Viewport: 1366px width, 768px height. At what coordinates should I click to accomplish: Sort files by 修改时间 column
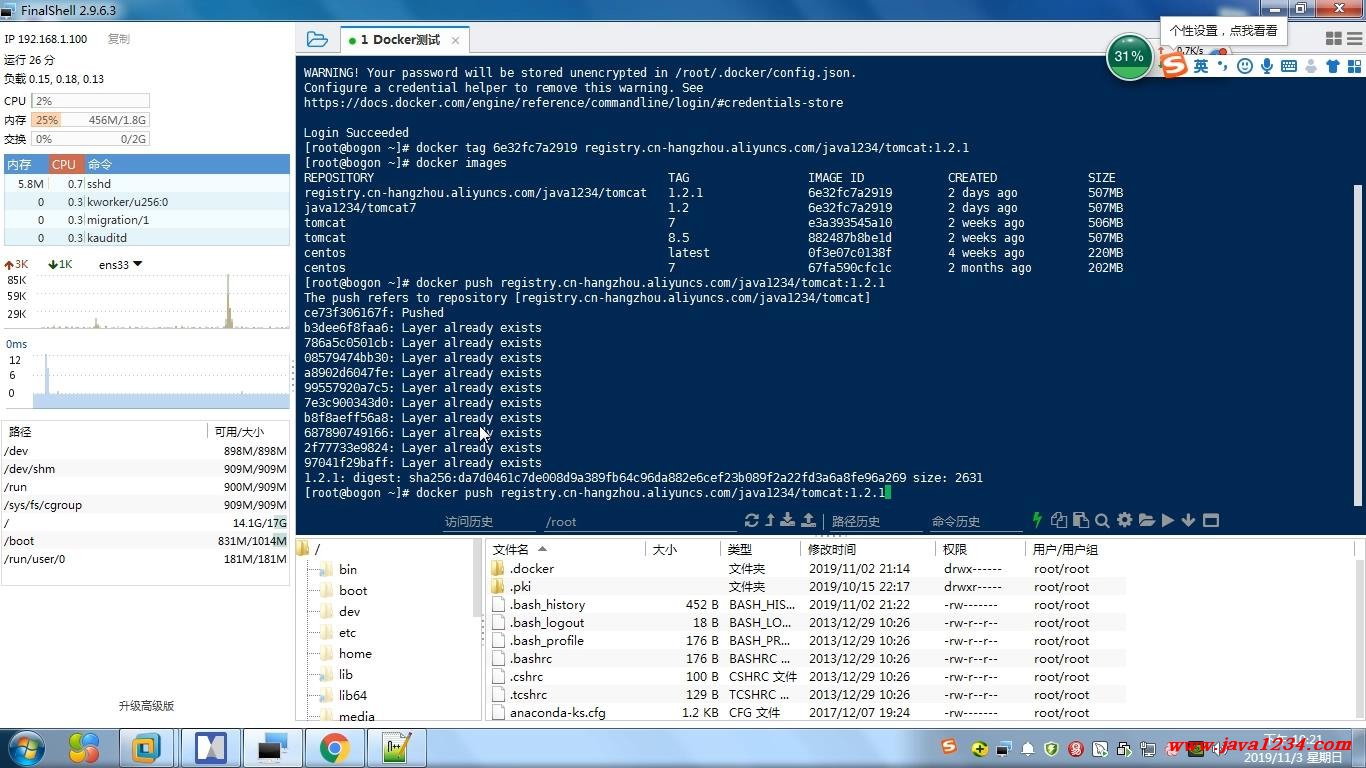point(867,549)
